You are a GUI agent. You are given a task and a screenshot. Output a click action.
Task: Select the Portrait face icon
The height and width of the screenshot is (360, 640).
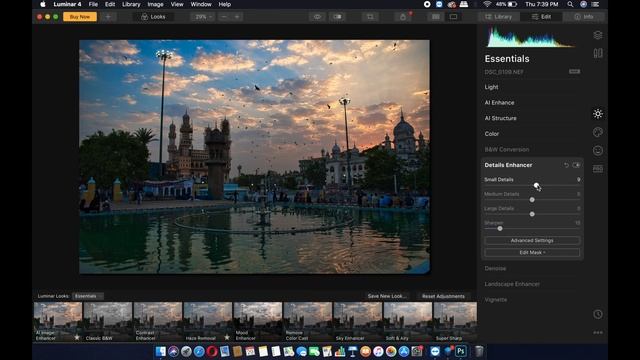click(598, 150)
